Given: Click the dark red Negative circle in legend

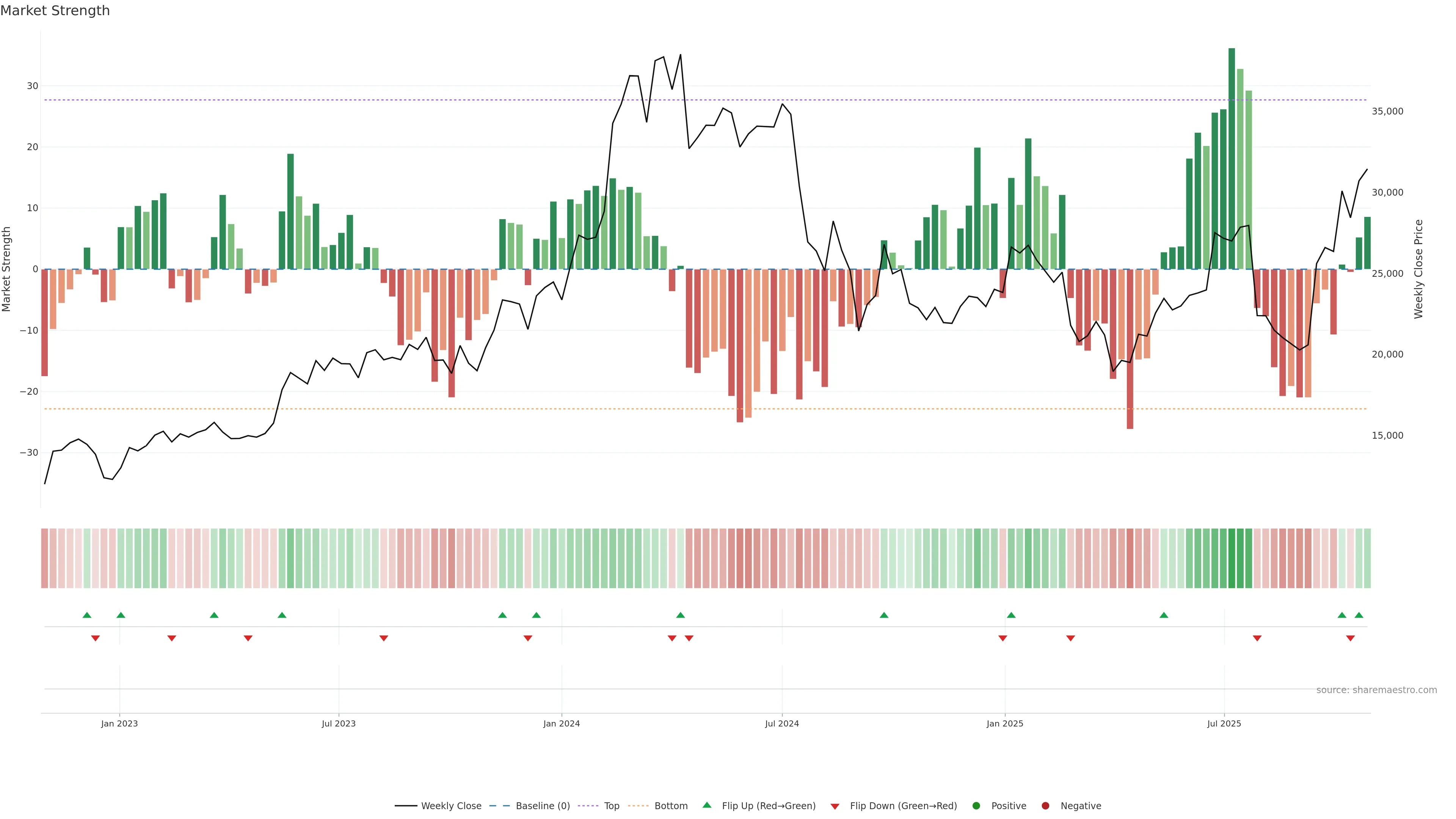Looking at the screenshot, I should tap(1045, 806).
